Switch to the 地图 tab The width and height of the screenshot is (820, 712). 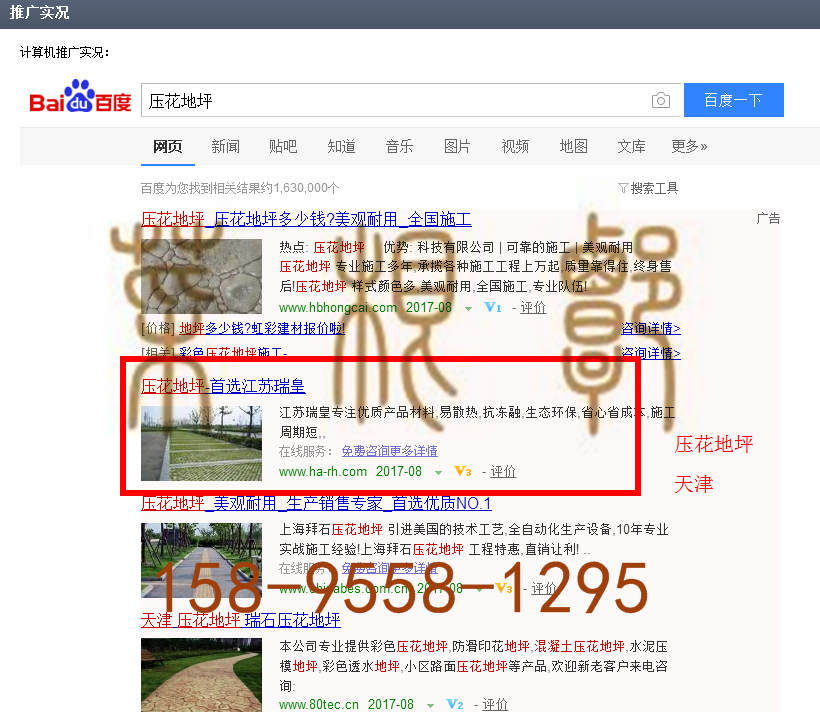(x=574, y=146)
